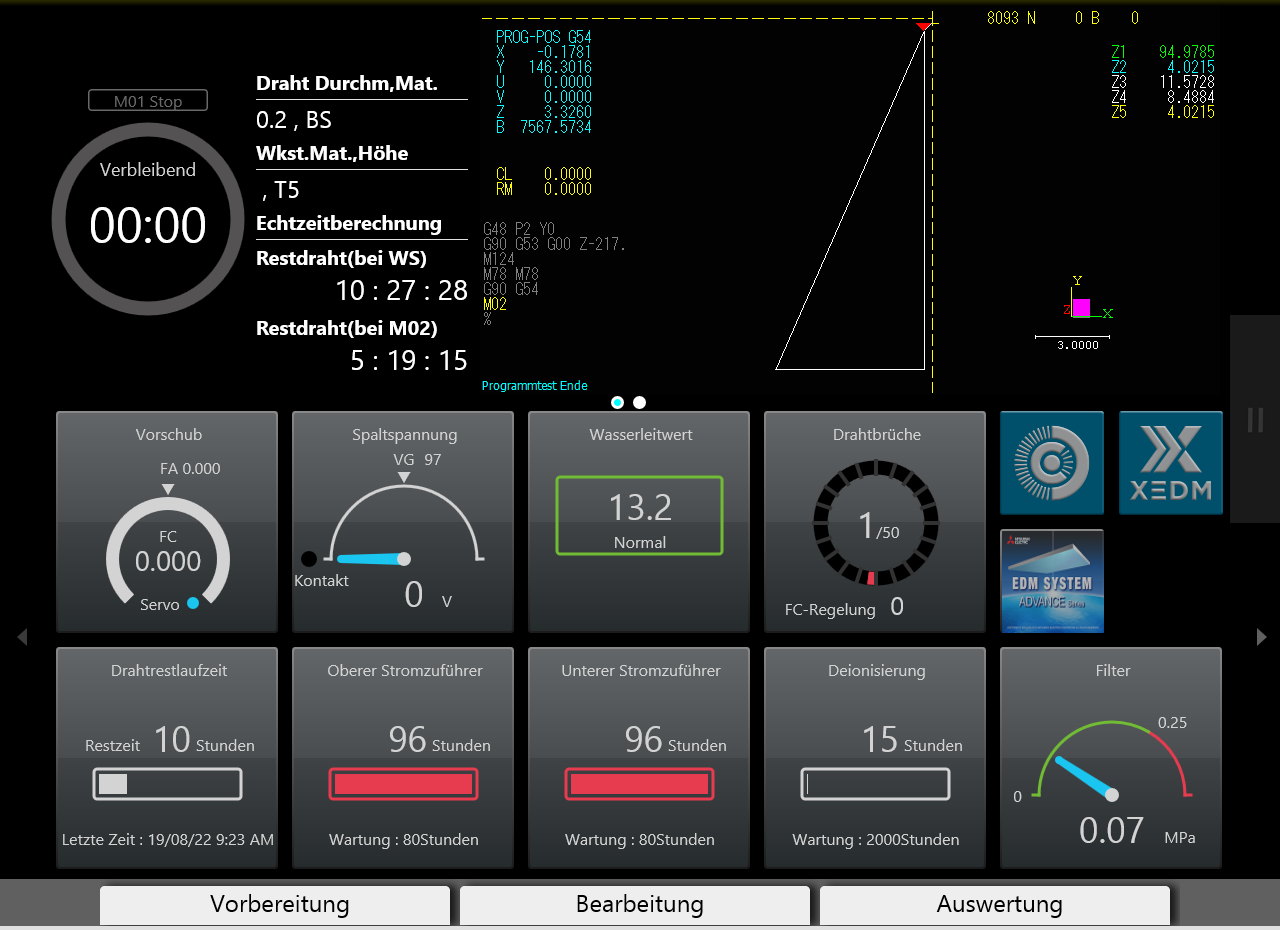Expand the side panel handle on right edge
1280x930 pixels.
point(1255,419)
